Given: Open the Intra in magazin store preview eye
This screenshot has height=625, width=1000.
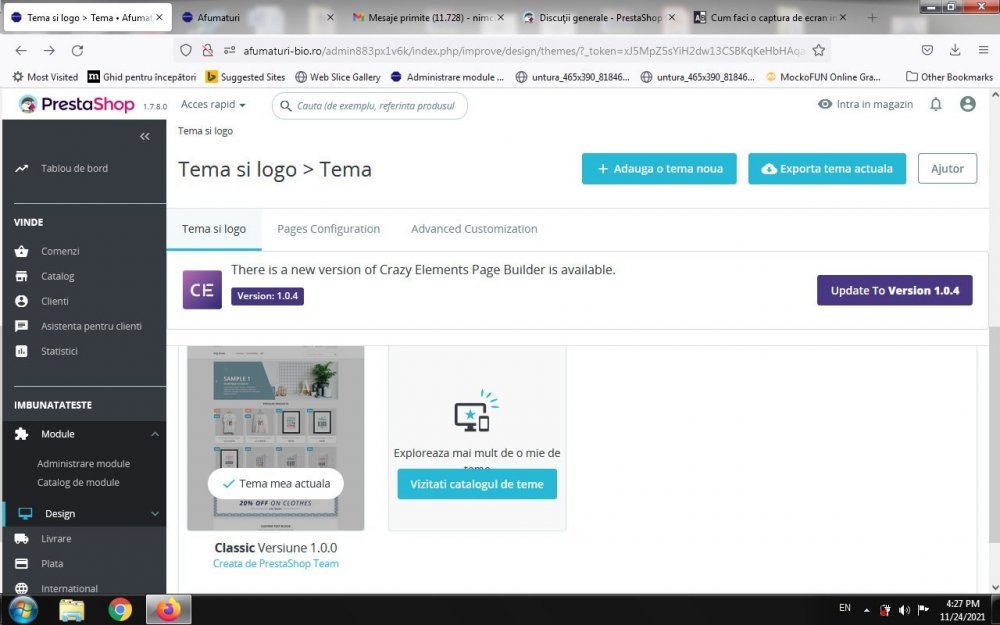Looking at the screenshot, I should click(825, 103).
